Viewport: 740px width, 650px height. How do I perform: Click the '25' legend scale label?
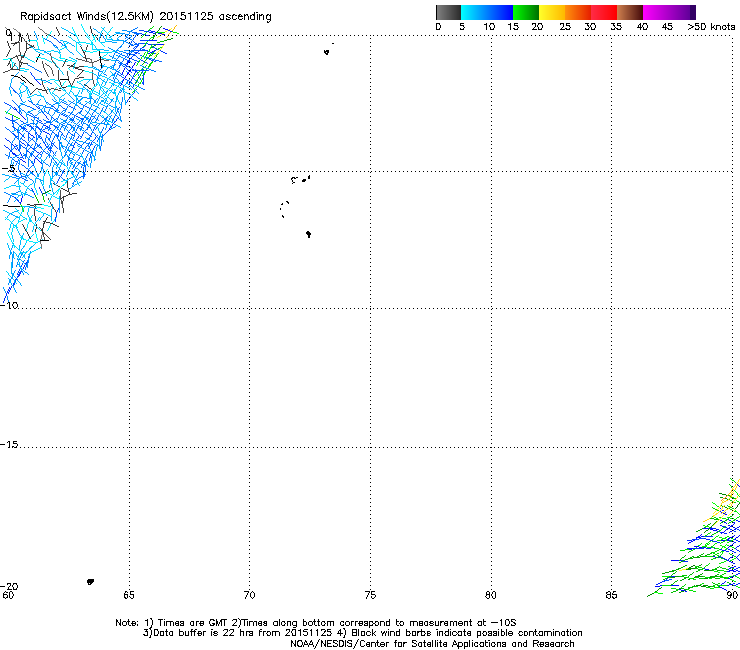565,27
